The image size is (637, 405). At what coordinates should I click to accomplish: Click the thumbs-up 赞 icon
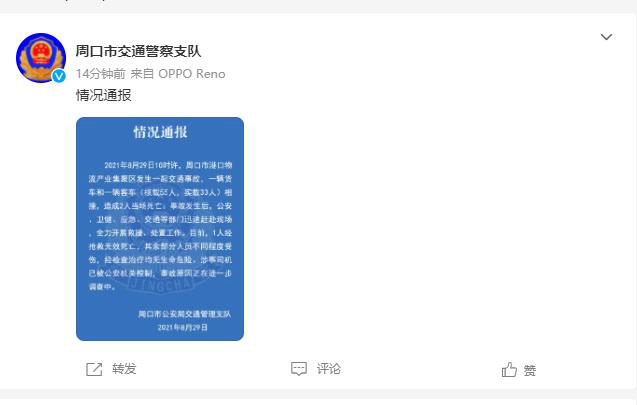(x=509, y=370)
